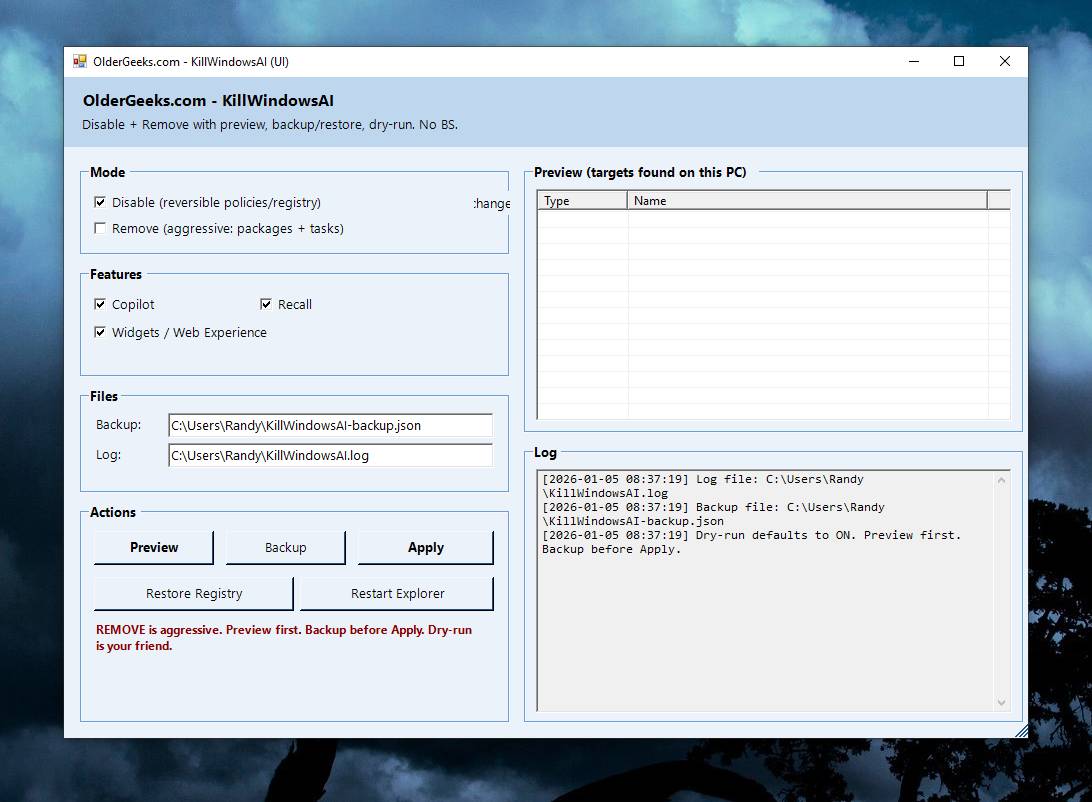Uncheck the Recall feature

tap(265, 304)
